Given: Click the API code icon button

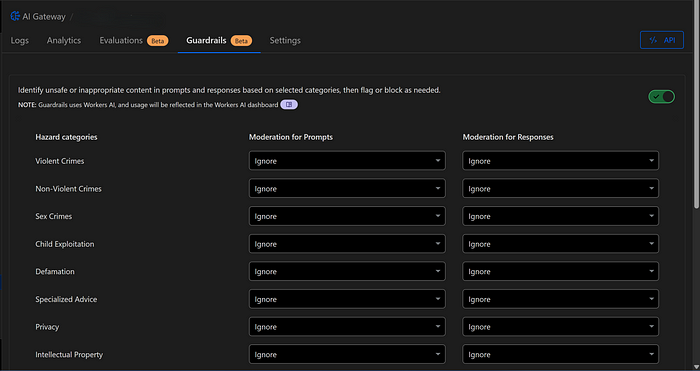Looking at the screenshot, I should point(662,40).
